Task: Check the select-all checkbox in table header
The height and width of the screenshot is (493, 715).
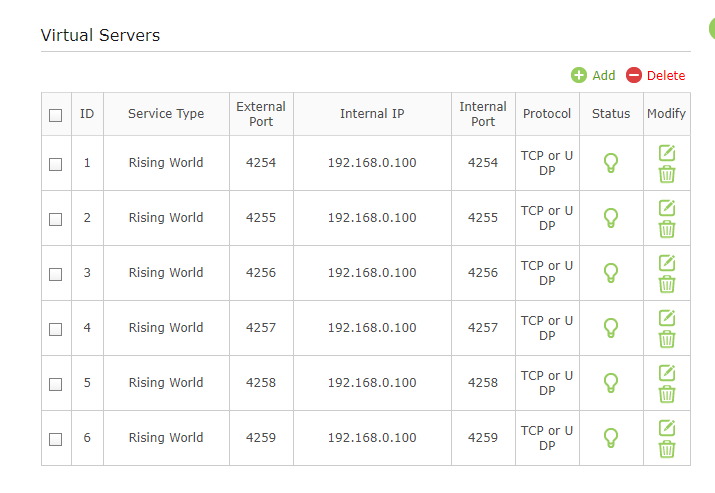Action: (x=56, y=115)
